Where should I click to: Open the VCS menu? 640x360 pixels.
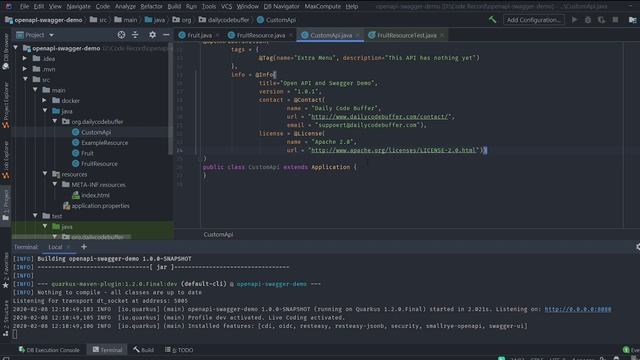226,7
